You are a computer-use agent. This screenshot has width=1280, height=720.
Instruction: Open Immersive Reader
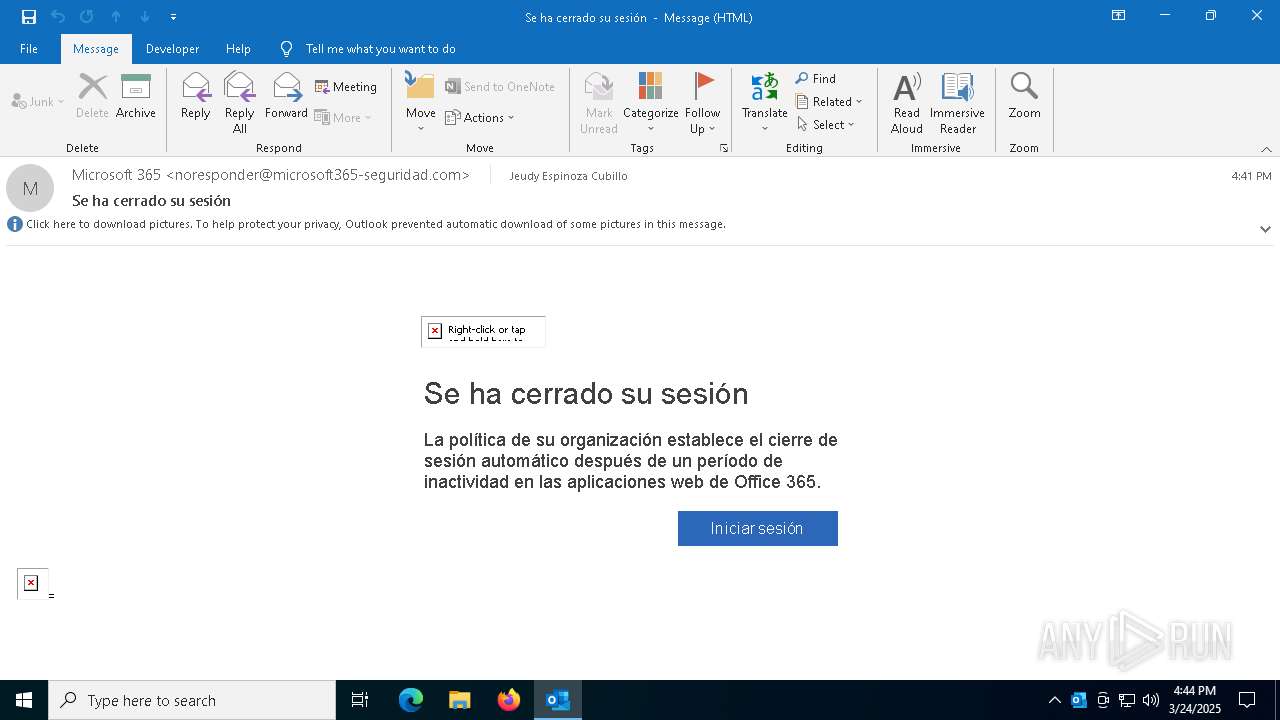point(957,103)
